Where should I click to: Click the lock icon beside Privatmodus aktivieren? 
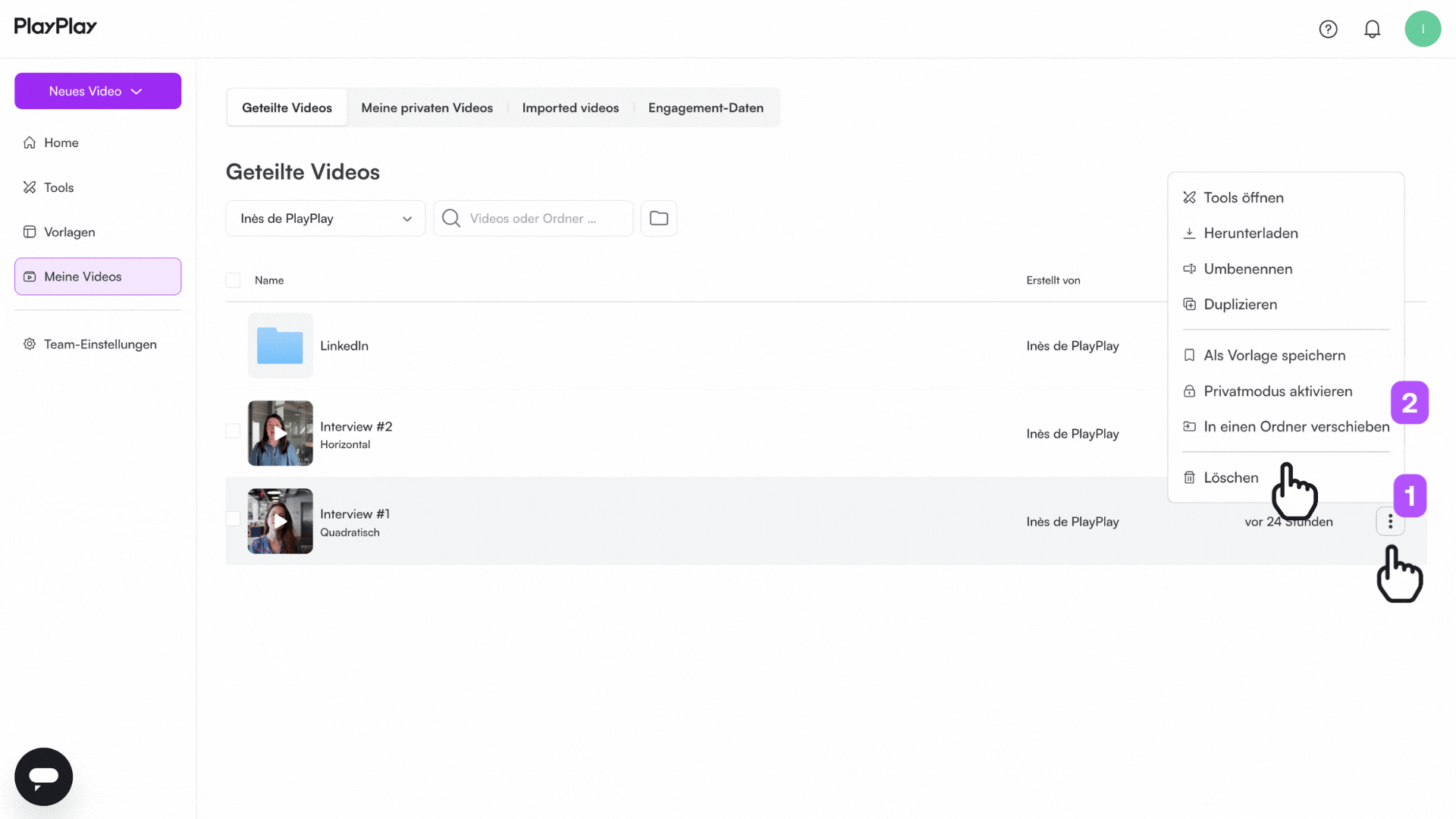click(1189, 391)
